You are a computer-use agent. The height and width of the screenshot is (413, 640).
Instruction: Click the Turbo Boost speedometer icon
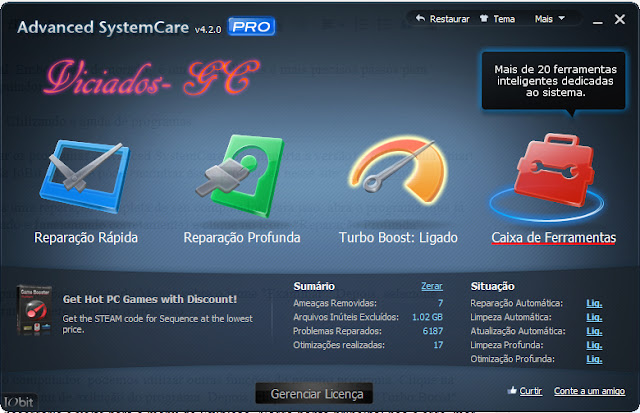[399, 170]
